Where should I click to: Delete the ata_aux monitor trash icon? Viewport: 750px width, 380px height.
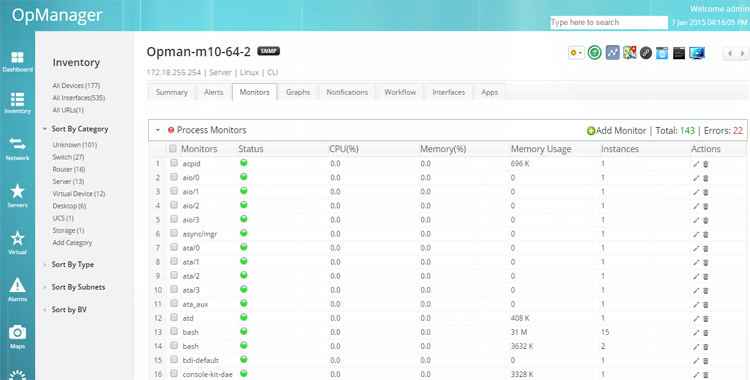pyautogui.click(x=706, y=304)
